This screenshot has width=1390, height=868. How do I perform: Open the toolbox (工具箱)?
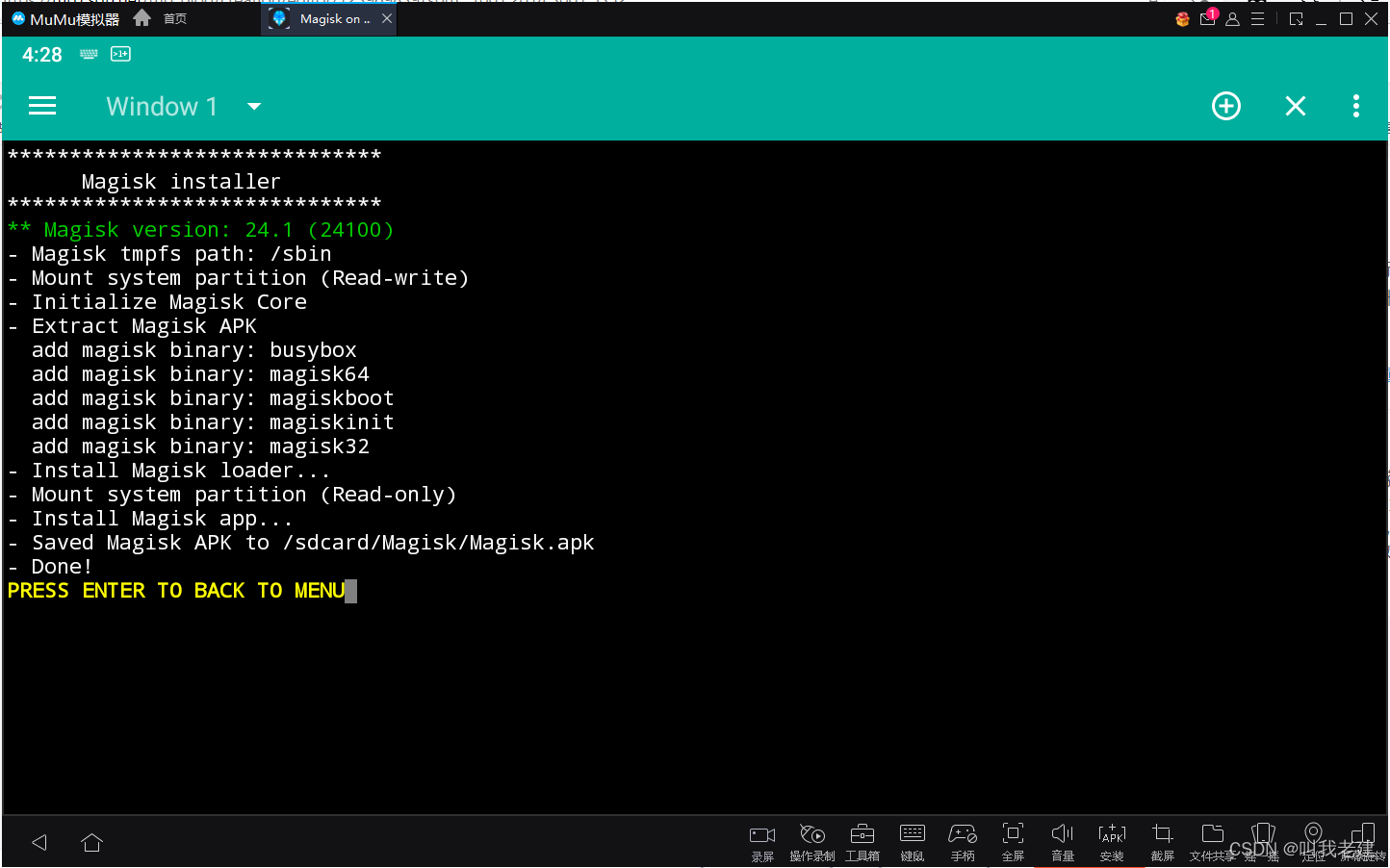tap(862, 843)
